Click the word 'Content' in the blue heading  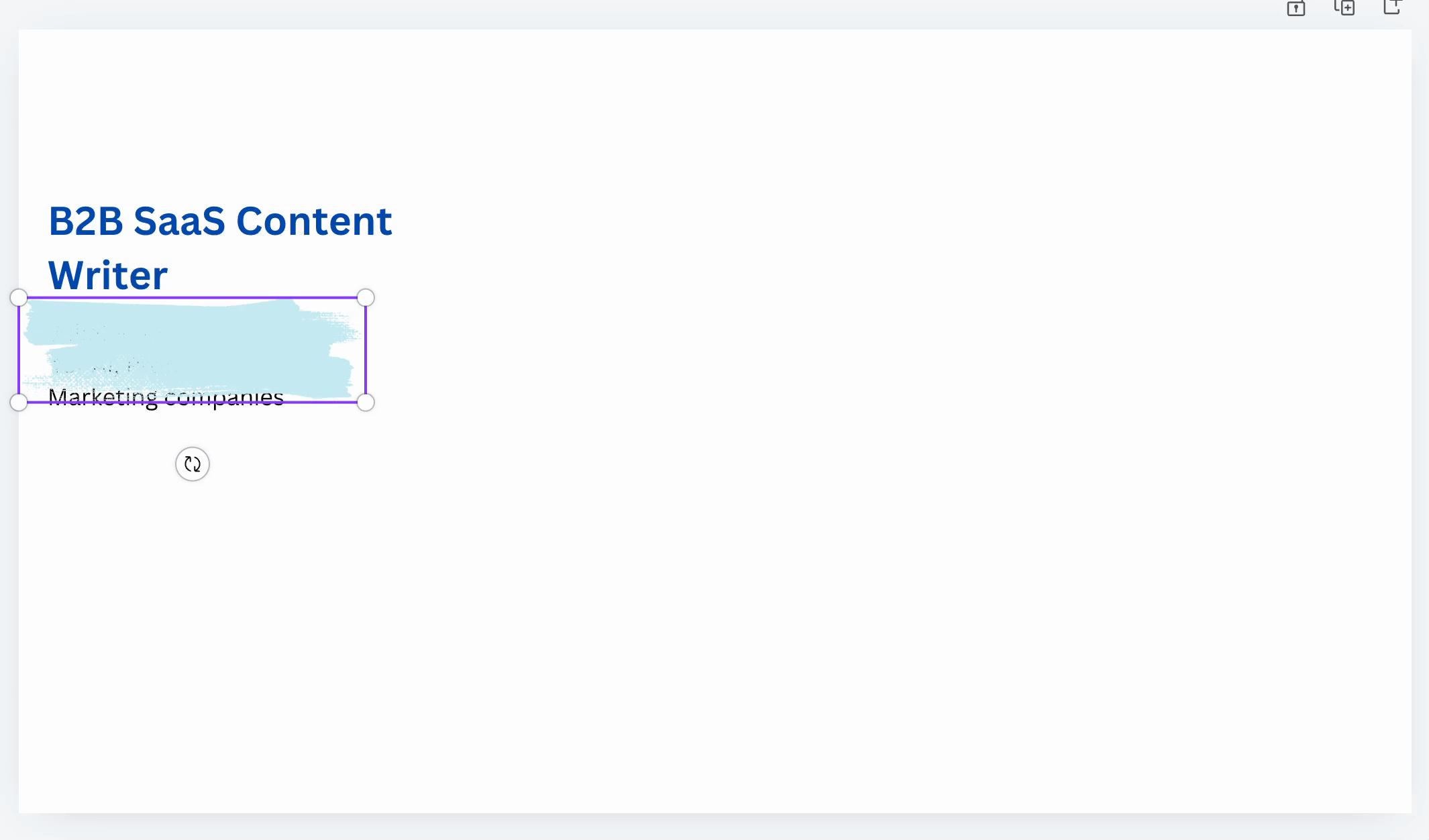314,221
